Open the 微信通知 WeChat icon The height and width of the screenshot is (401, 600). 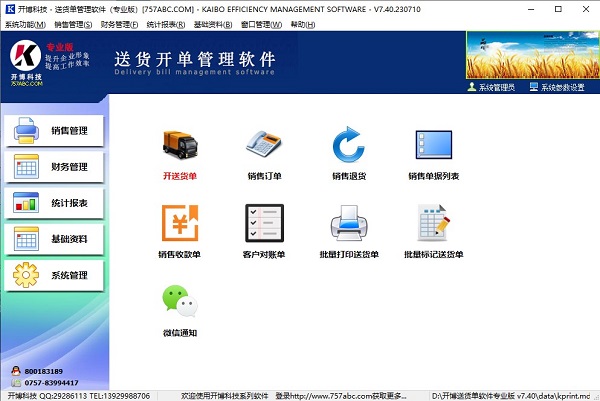180,302
